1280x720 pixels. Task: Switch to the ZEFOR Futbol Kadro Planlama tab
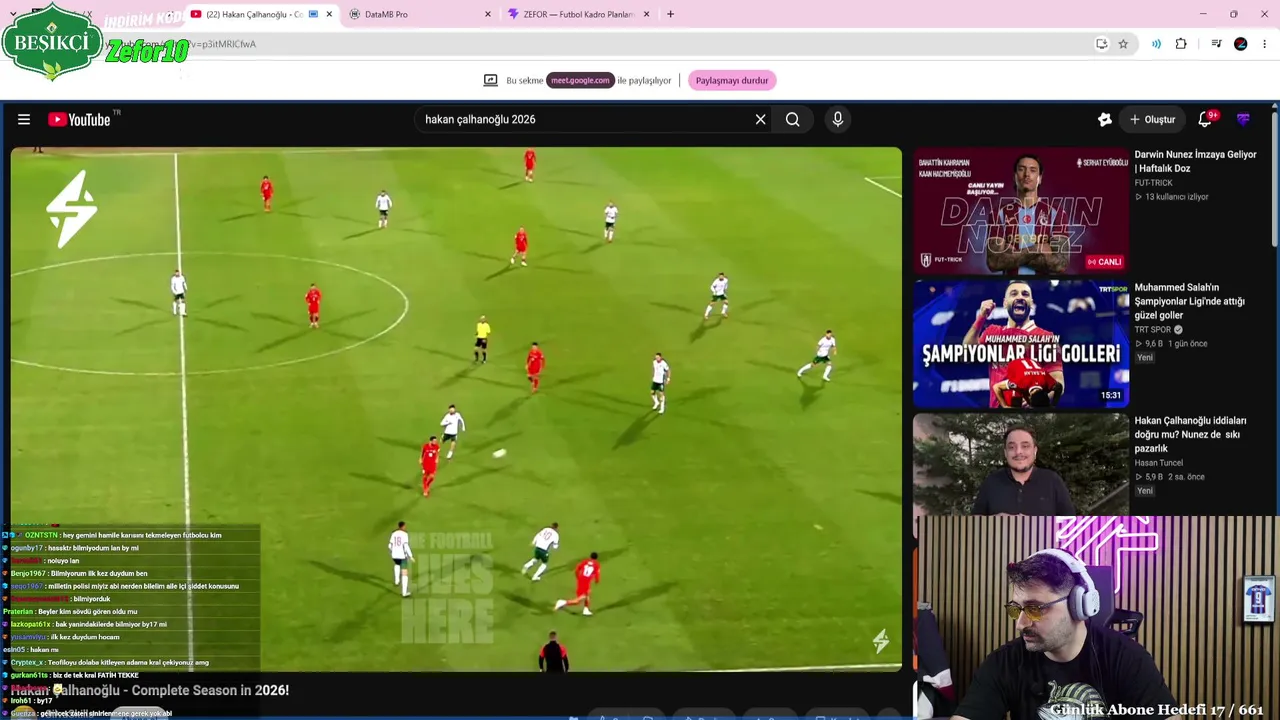click(x=578, y=14)
